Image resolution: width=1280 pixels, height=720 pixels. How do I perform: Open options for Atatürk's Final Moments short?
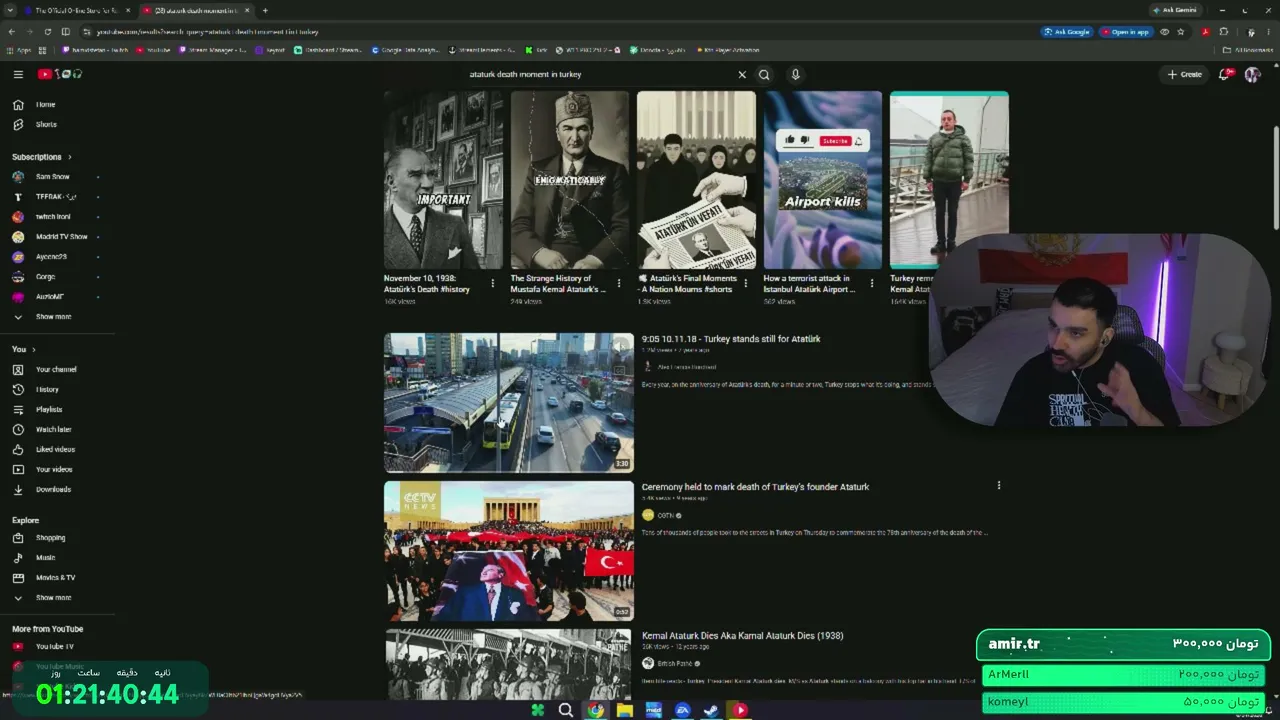coord(745,283)
